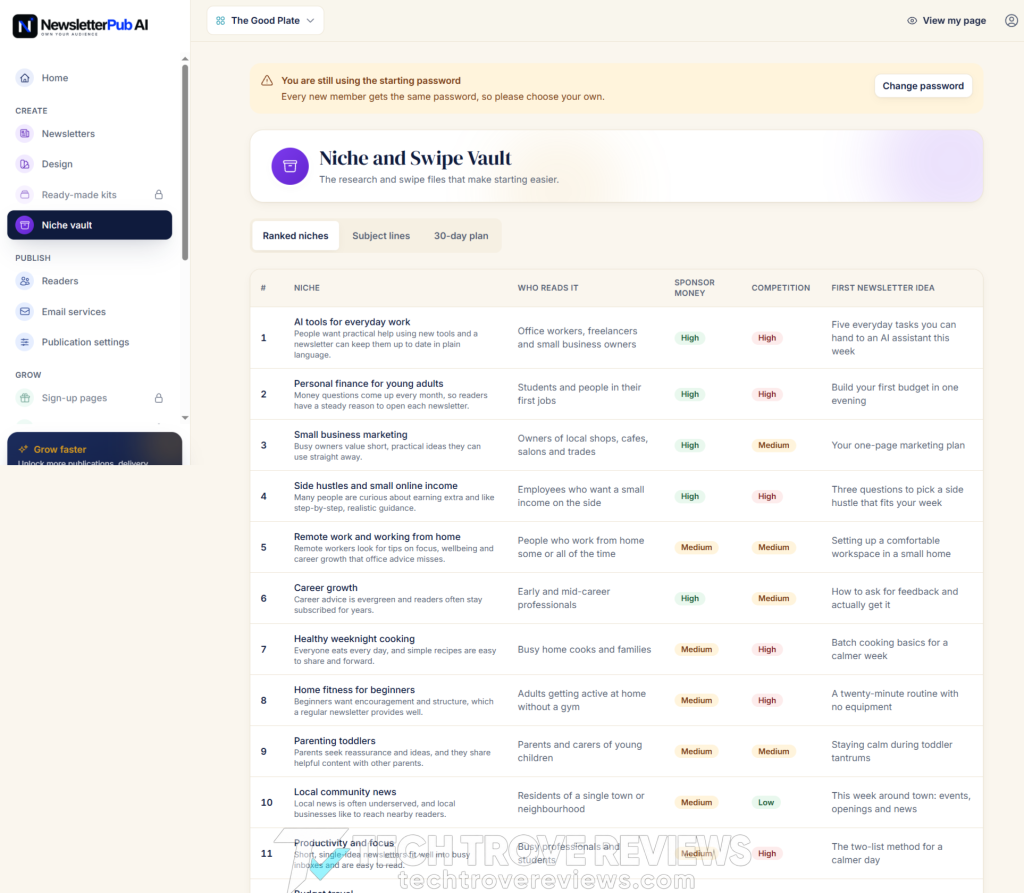
Task: Click the lock icon beside Sign-up pages
Action: coord(159,398)
